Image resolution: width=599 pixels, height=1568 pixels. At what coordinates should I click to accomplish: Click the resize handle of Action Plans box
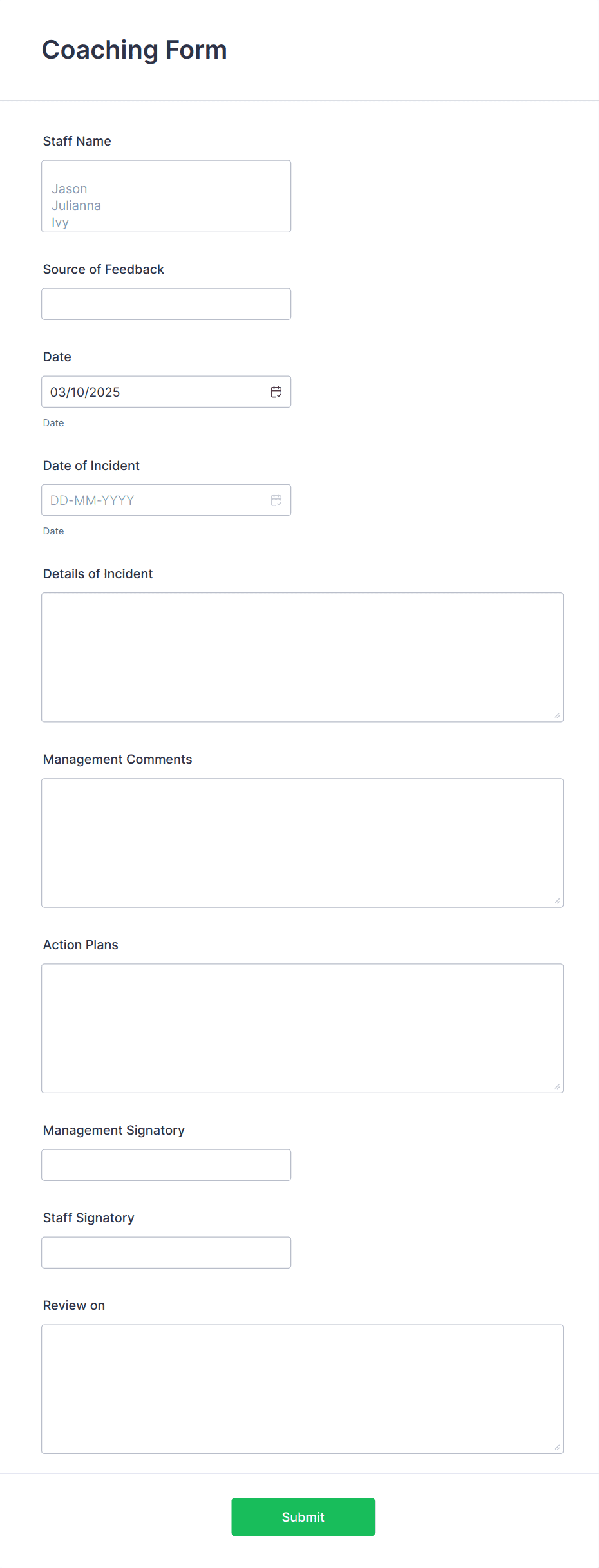click(x=556, y=1085)
